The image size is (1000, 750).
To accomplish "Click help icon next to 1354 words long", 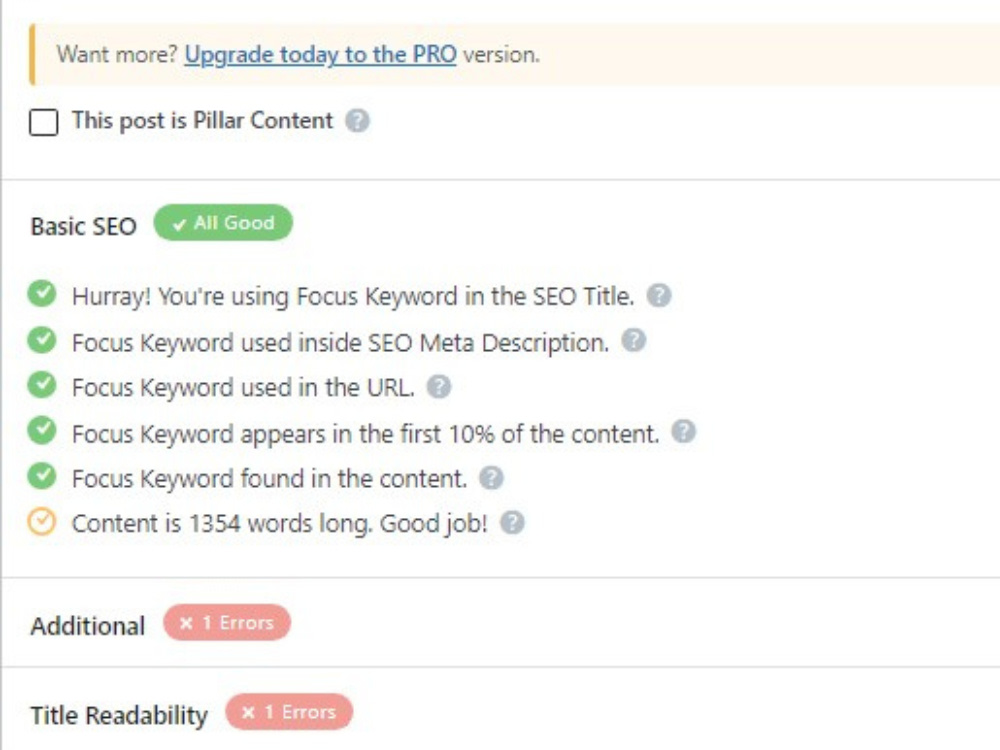I will pyautogui.click(x=512, y=522).
